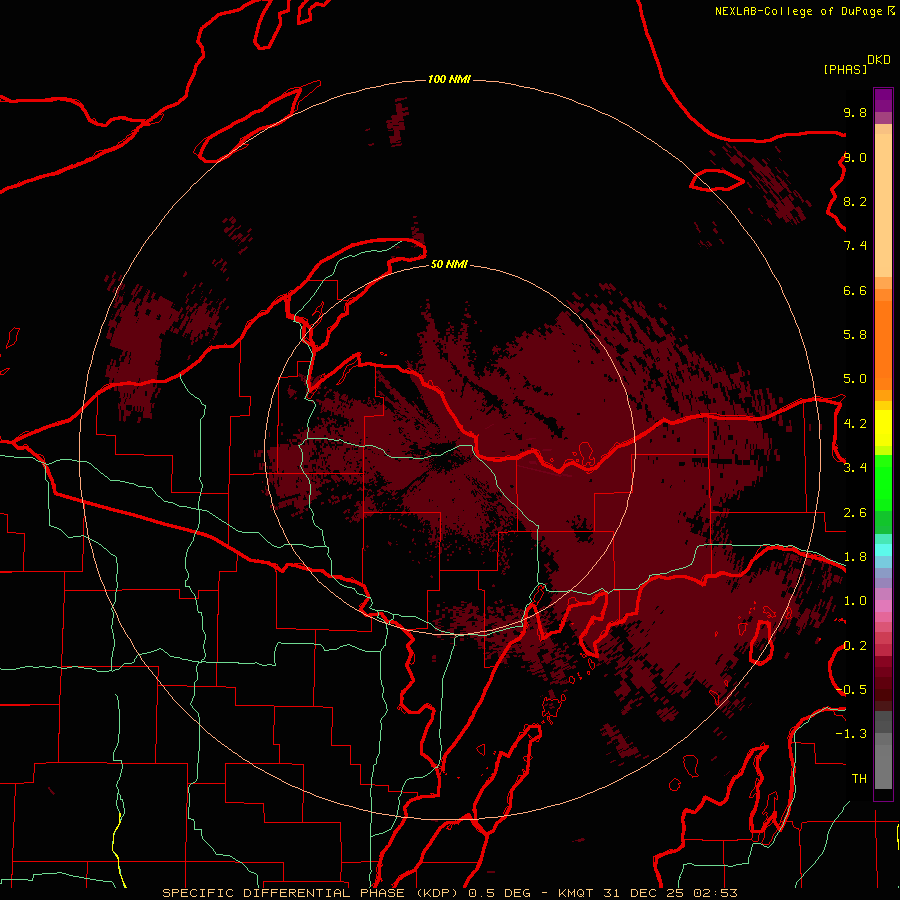Image resolution: width=900 pixels, height=900 pixels.
Task: Click the 50 NMI range ring label
Action: (x=449, y=264)
